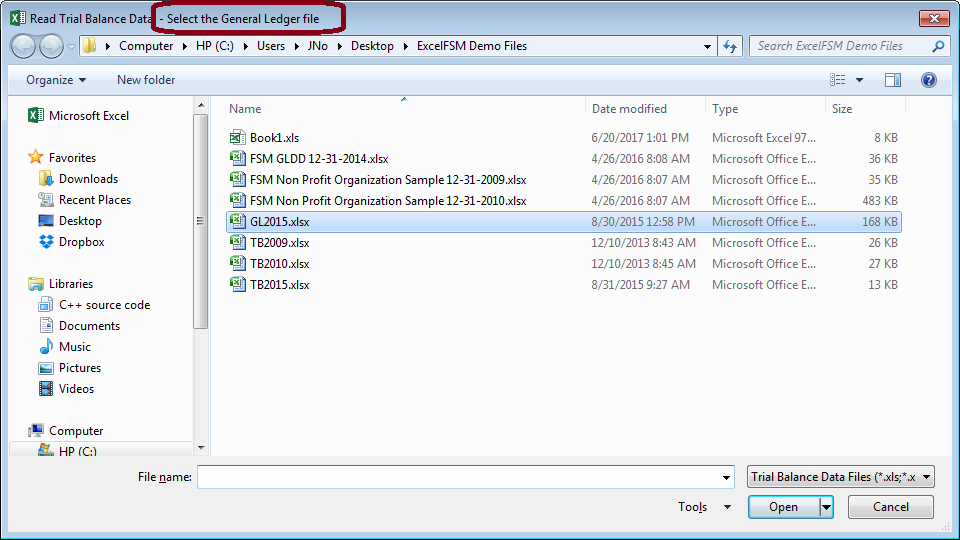Select Microsoft Excel in navigation pane

tap(79, 116)
